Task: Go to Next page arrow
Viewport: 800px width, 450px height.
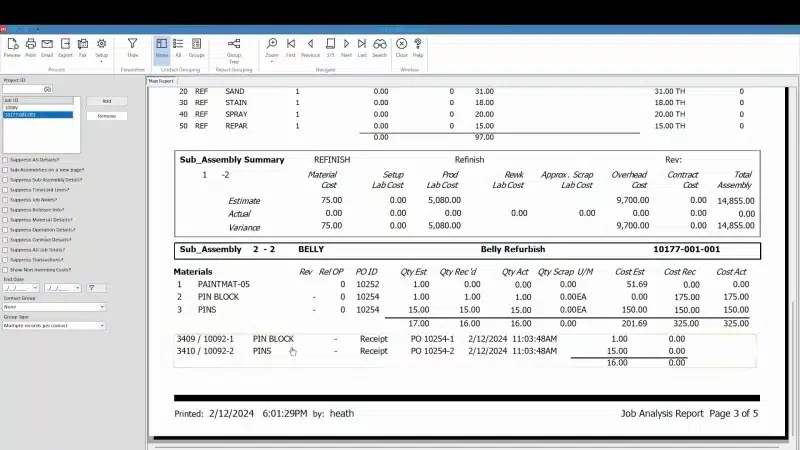Action: (x=346, y=47)
